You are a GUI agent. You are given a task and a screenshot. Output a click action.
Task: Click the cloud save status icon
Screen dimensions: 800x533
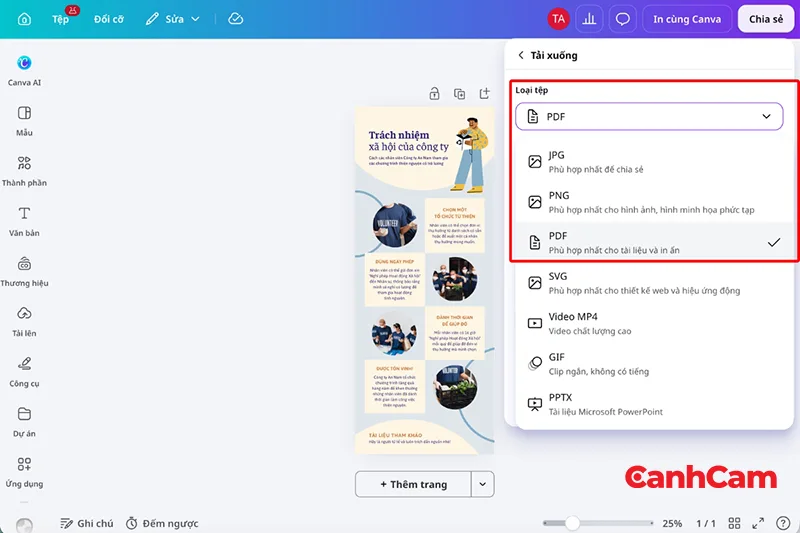[x=235, y=19]
